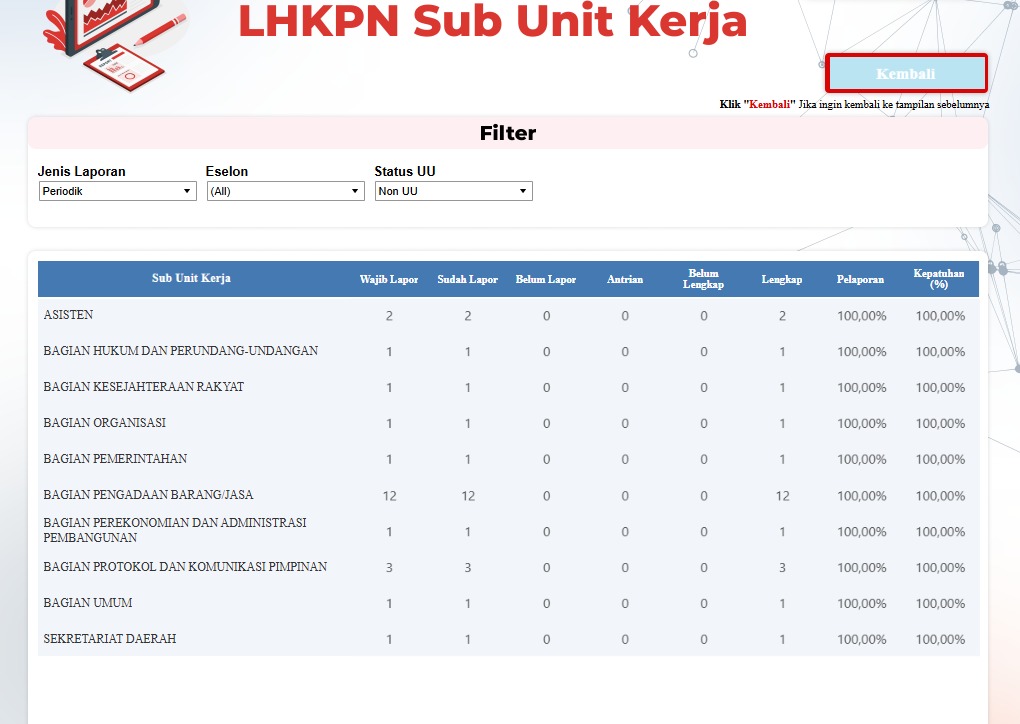Click the Filter section header

(508, 133)
